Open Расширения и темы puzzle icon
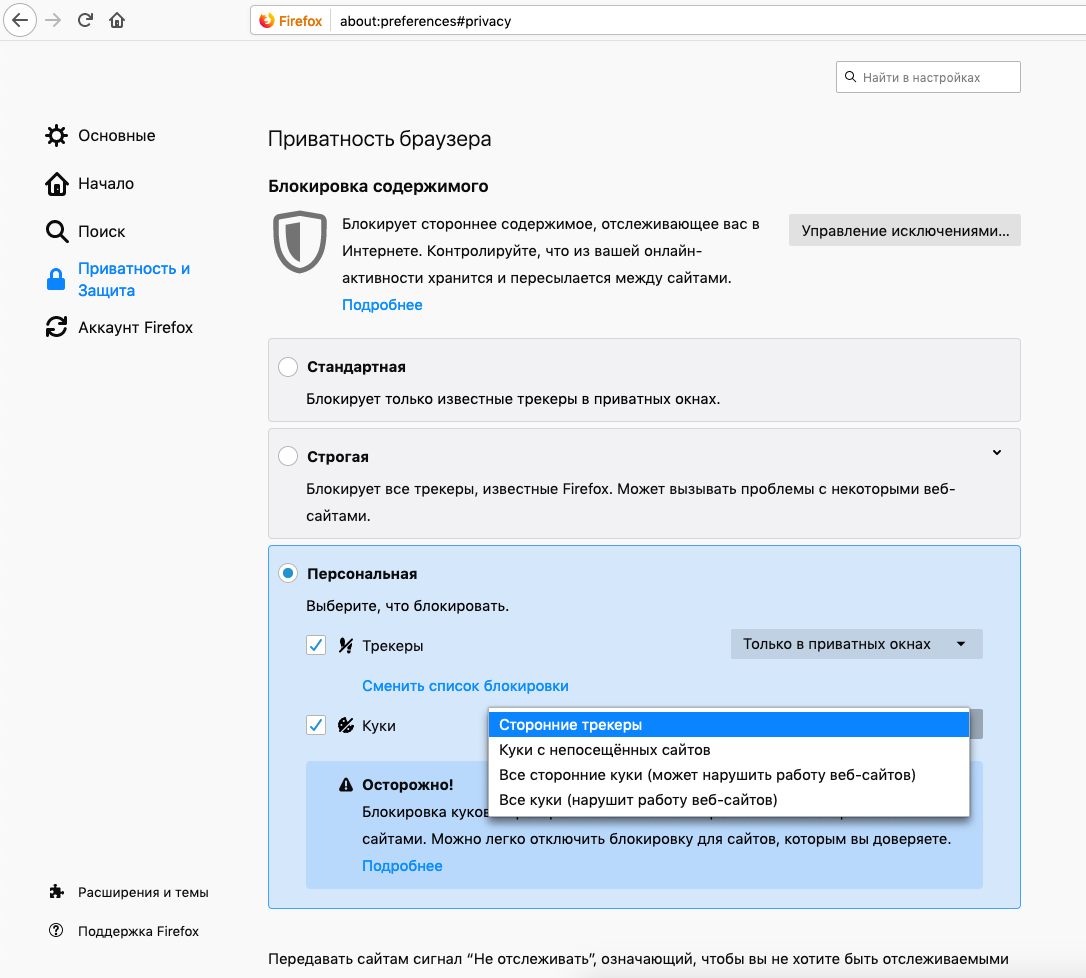1086x978 pixels. pyautogui.click(x=57, y=892)
